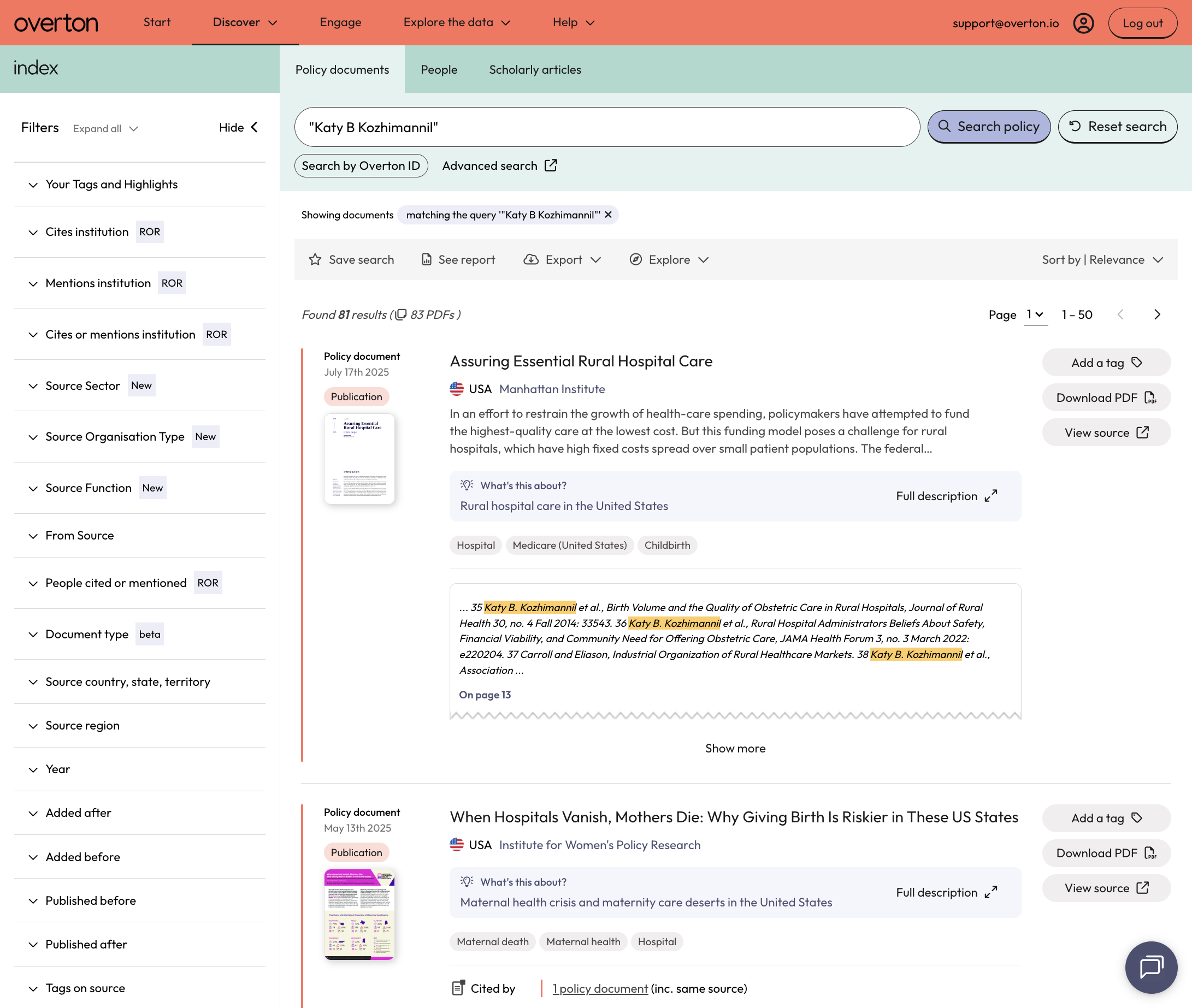Expand the People cited or mentioned filter
The image size is (1192, 1008).
139,582
